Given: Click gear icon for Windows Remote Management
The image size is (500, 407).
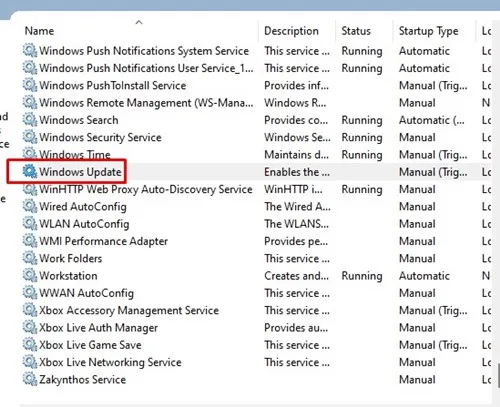Looking at the screenshot, I should coord(30,102).
